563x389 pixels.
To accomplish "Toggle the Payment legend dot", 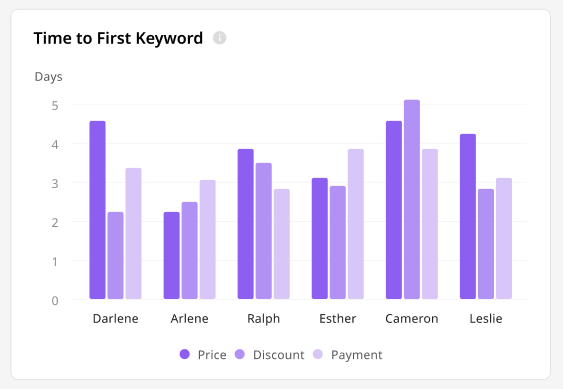I will (318, 354).
